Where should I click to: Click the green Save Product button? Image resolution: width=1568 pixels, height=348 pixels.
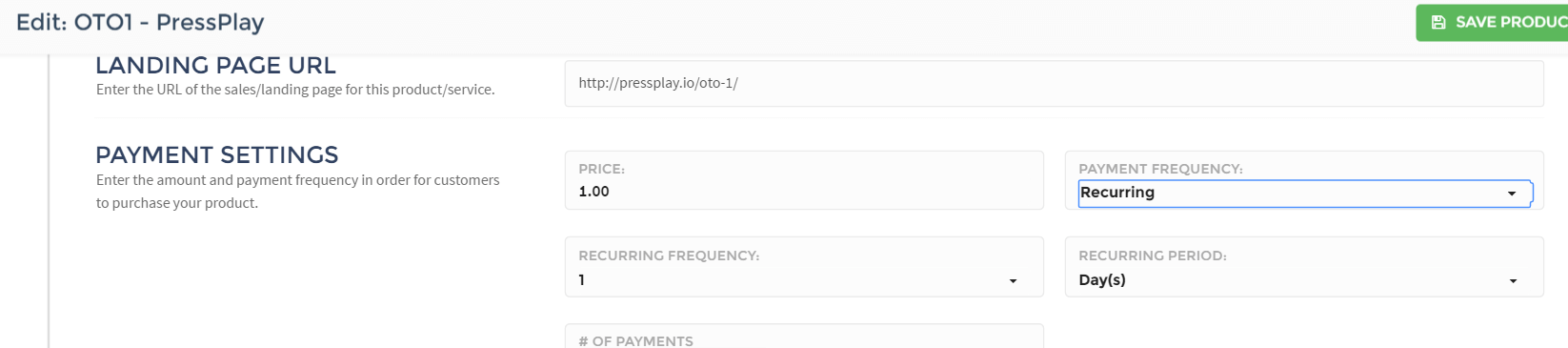point(1492,23)
